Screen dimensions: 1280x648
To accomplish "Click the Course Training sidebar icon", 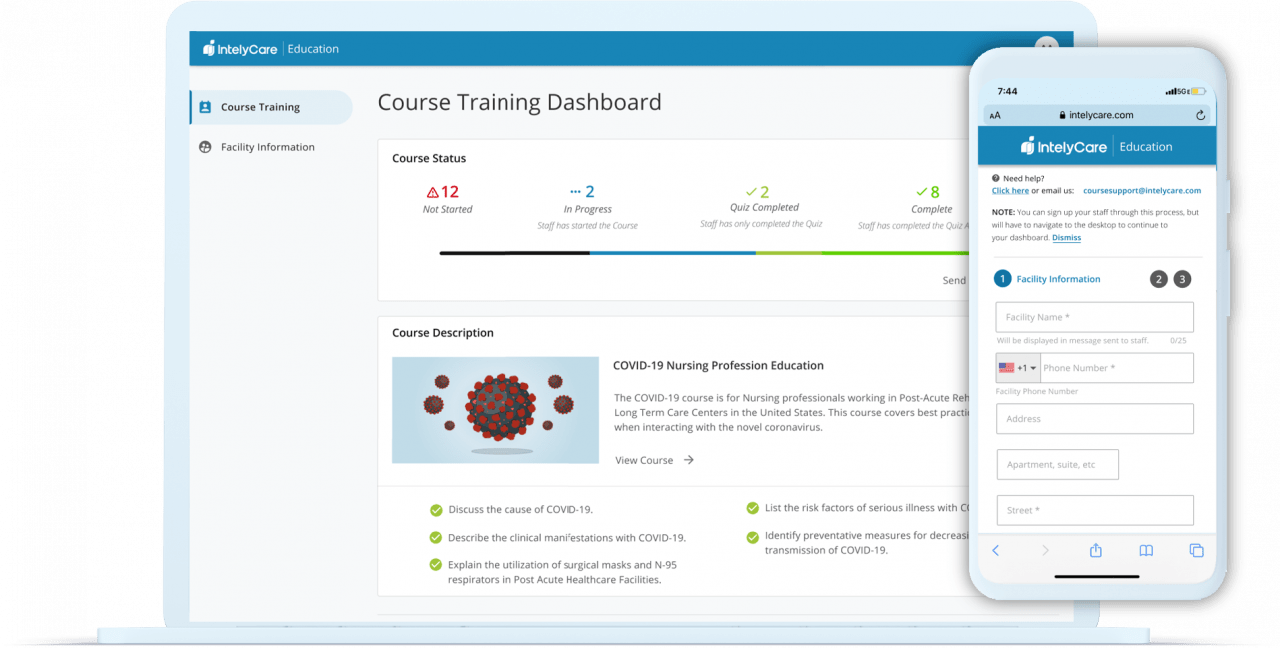I will (x=205, y=107).
